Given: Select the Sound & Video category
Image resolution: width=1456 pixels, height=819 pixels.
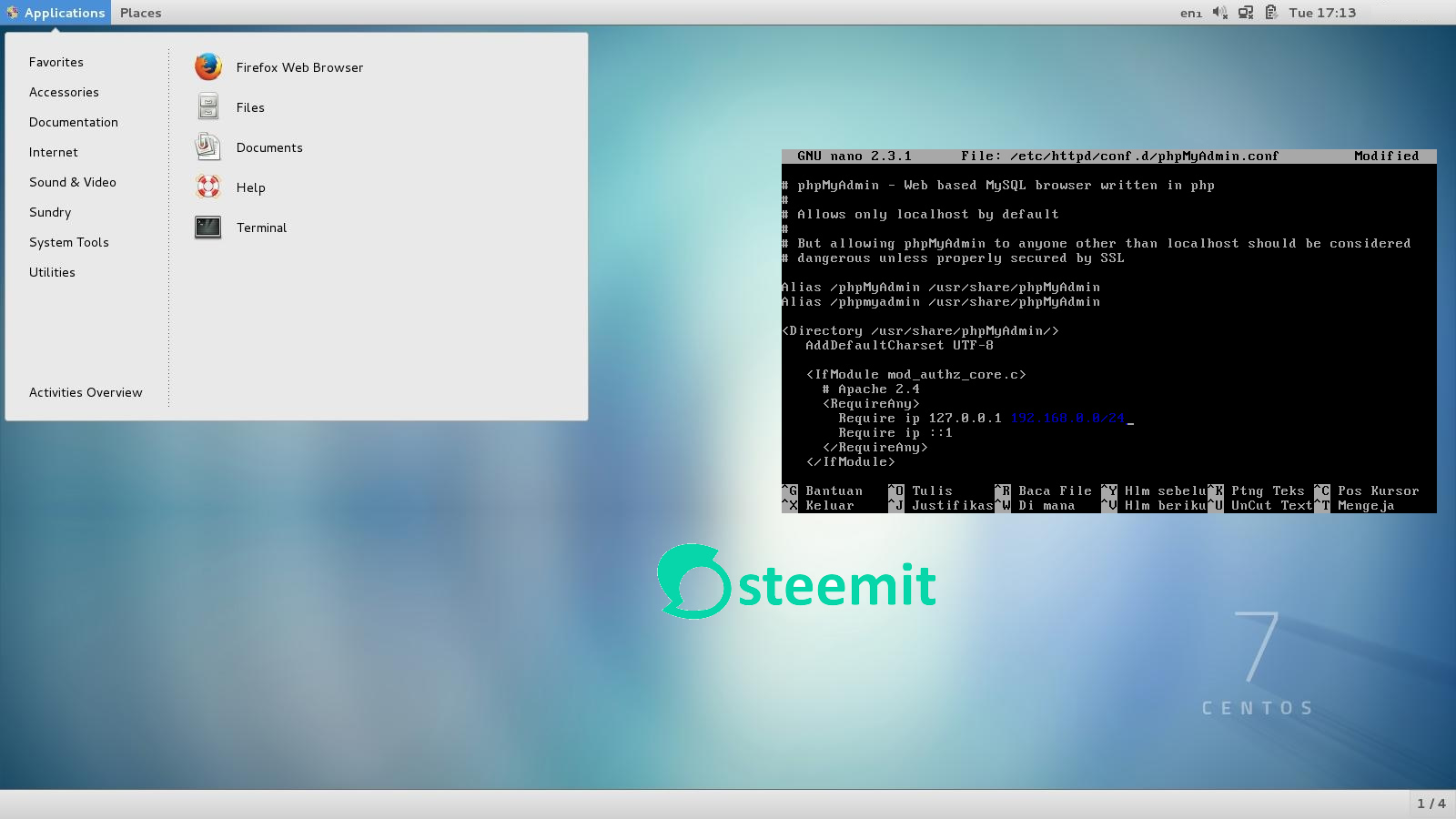Looking at the screenshot, I should [x=73, y=182].
